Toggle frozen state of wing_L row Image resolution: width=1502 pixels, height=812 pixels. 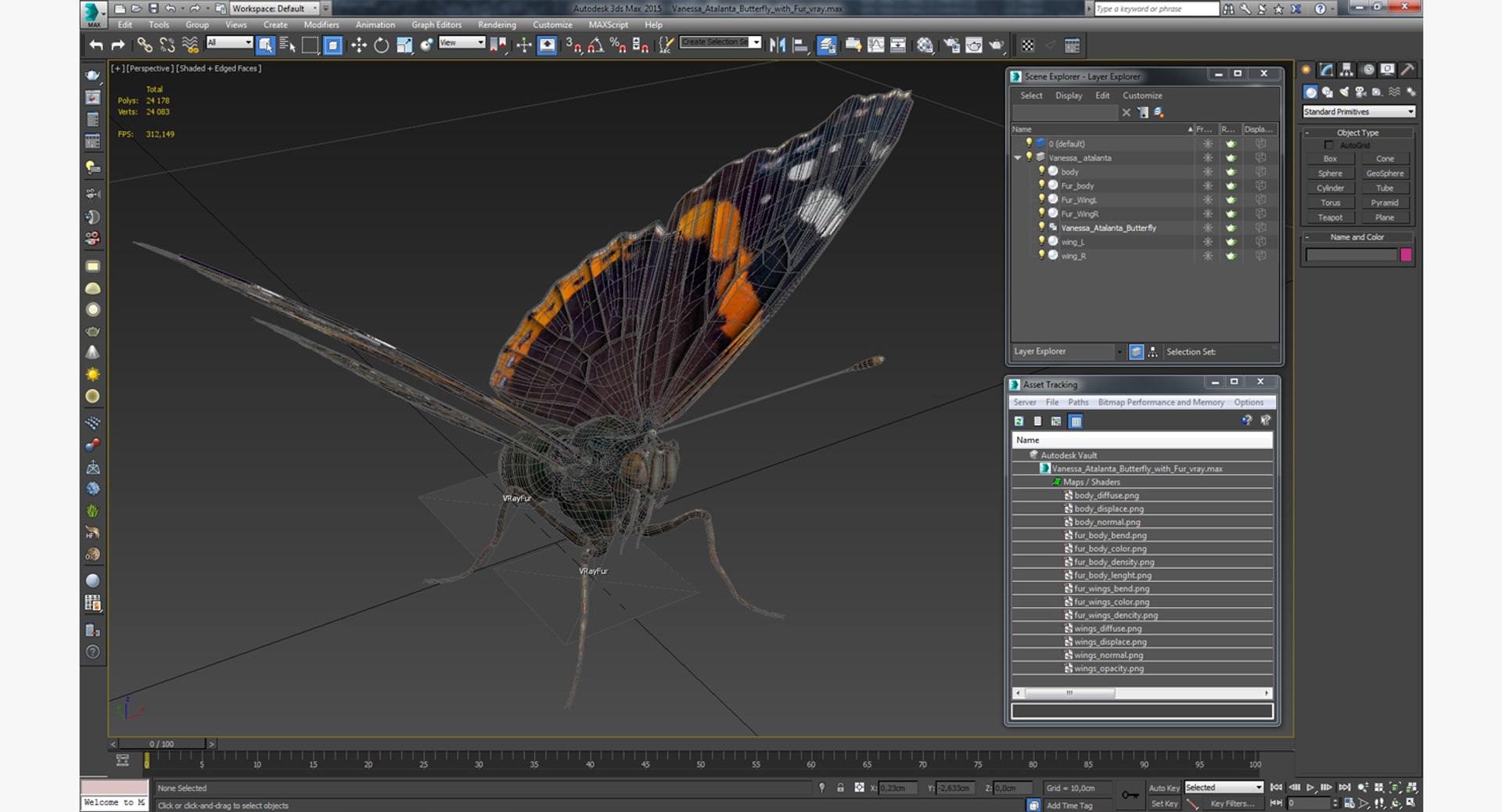1208,242
